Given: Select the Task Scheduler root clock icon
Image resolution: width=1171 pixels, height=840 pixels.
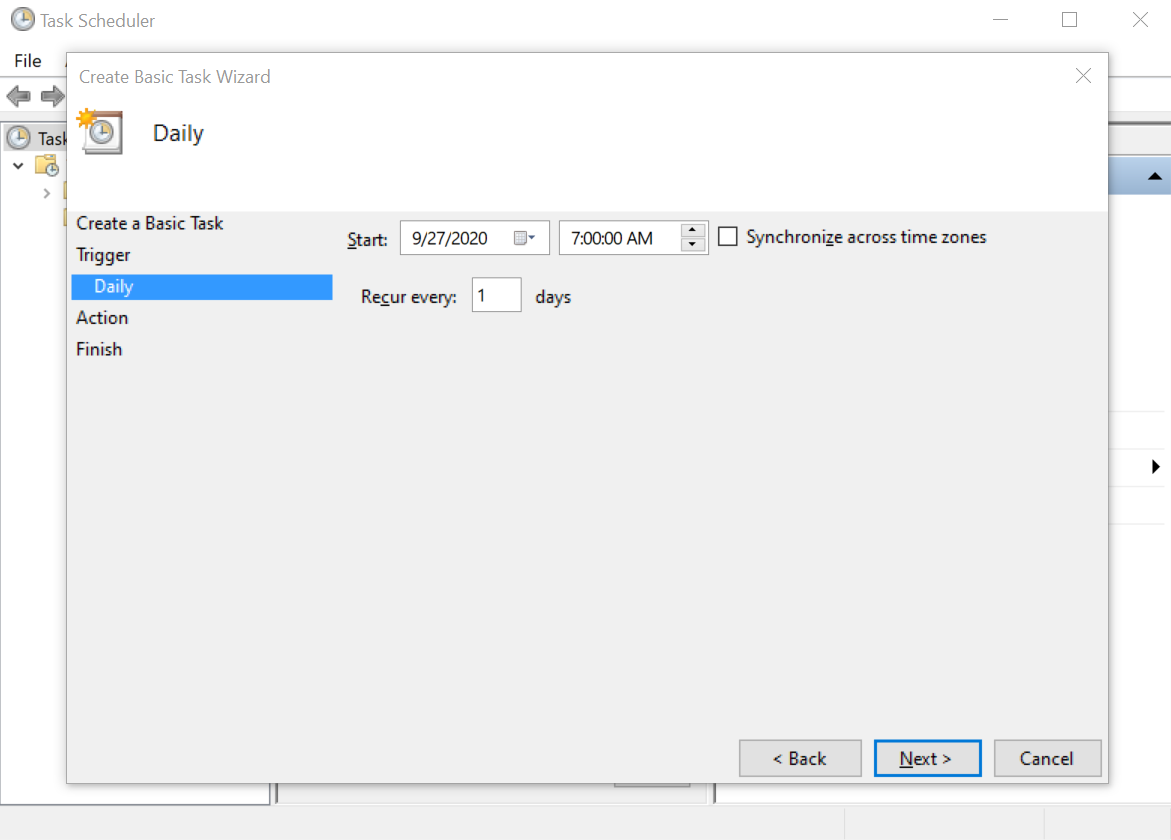Looking at the screenshot, I should (19, 137).
